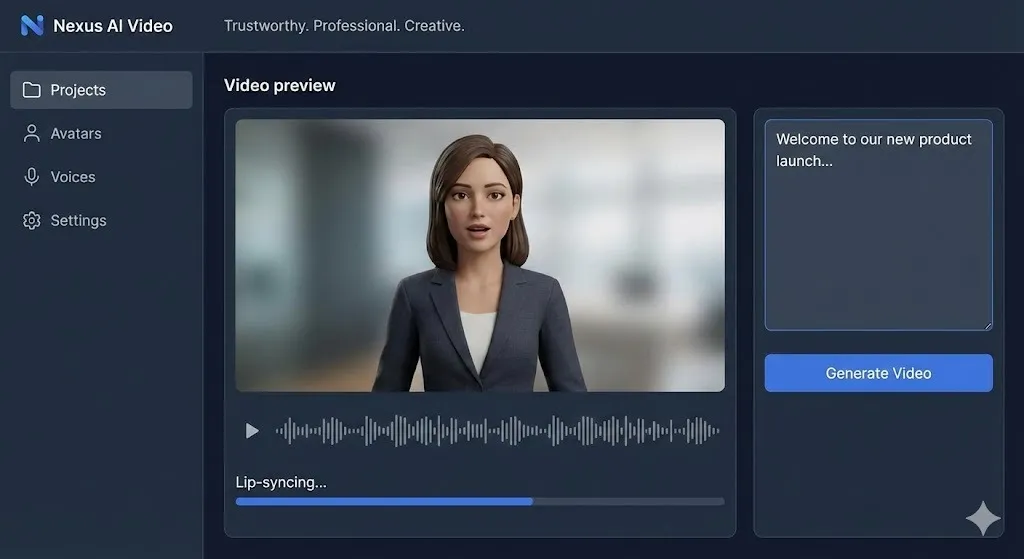Open the Settings section
Screen dimensions: 1024x559
101,220
